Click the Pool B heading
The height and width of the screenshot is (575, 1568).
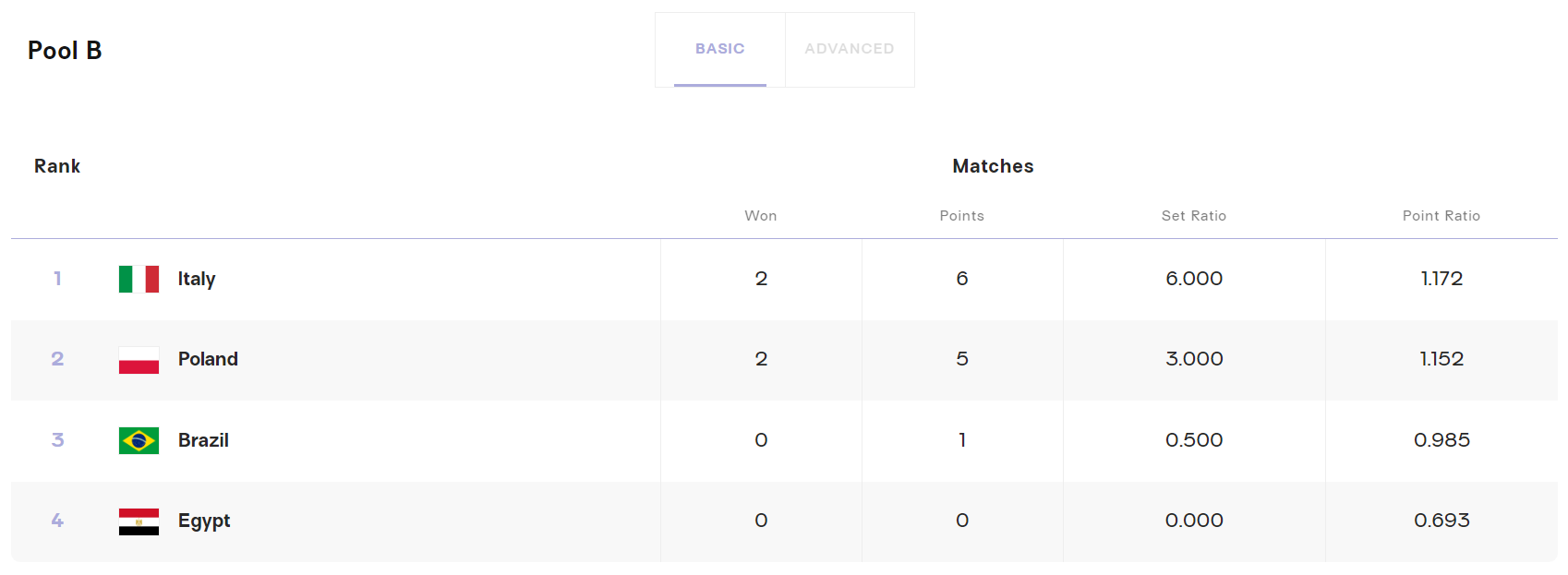[x=65, y=51]
